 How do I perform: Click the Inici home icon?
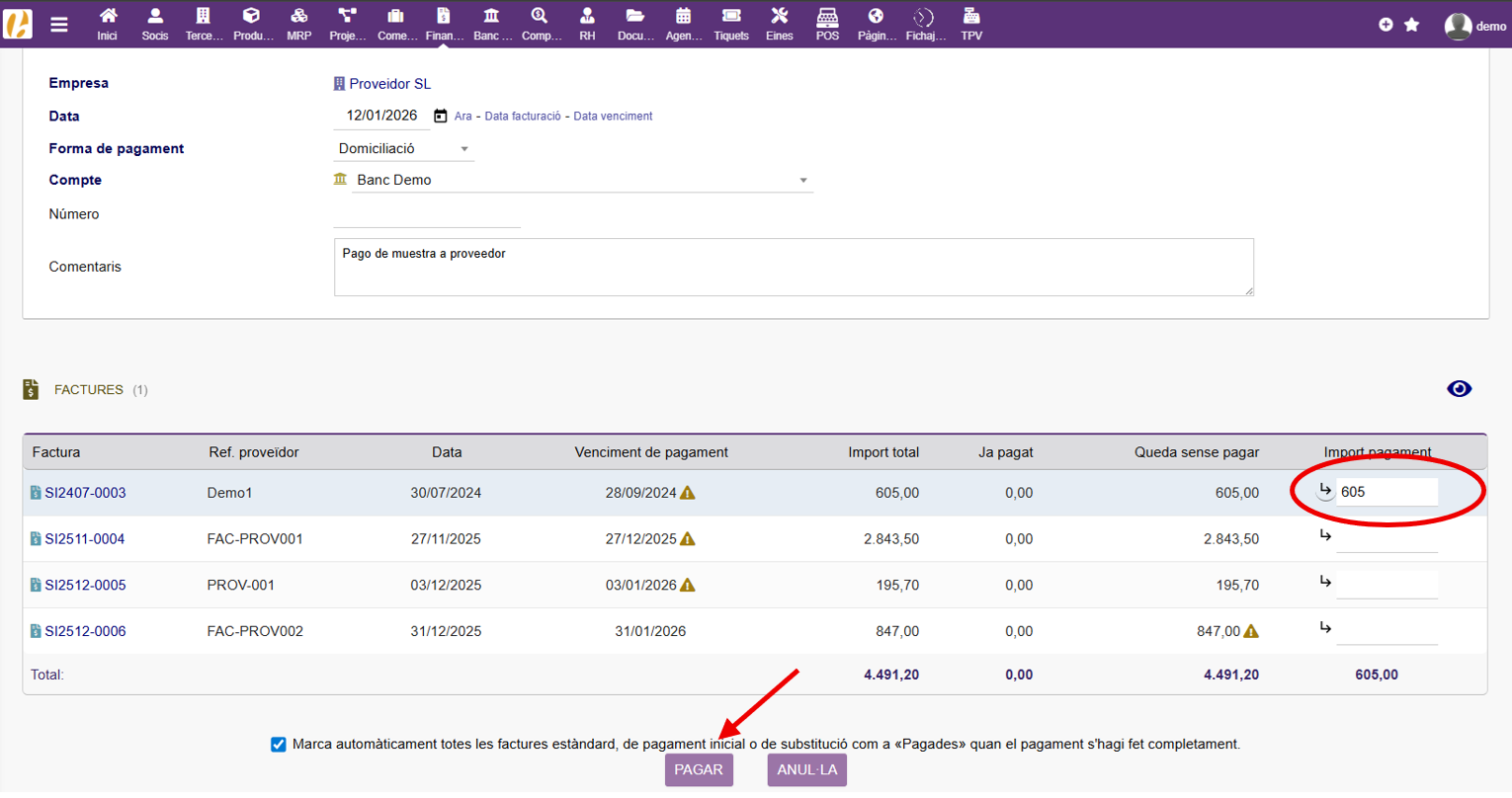pyautogui.click(x=108, y=17)
